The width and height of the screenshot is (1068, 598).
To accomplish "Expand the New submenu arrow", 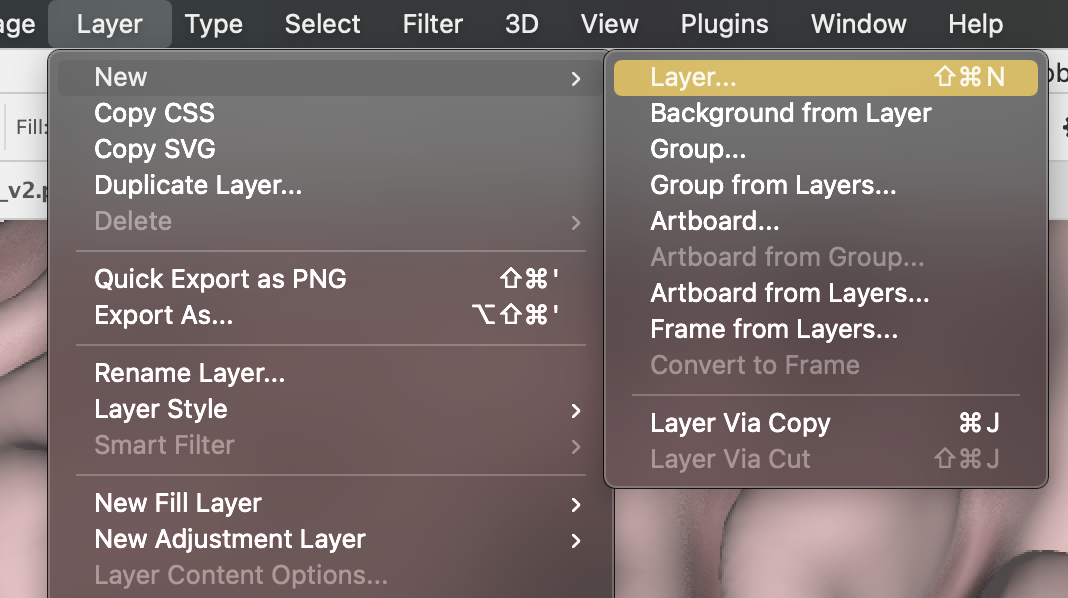I will tap(576, 78).
